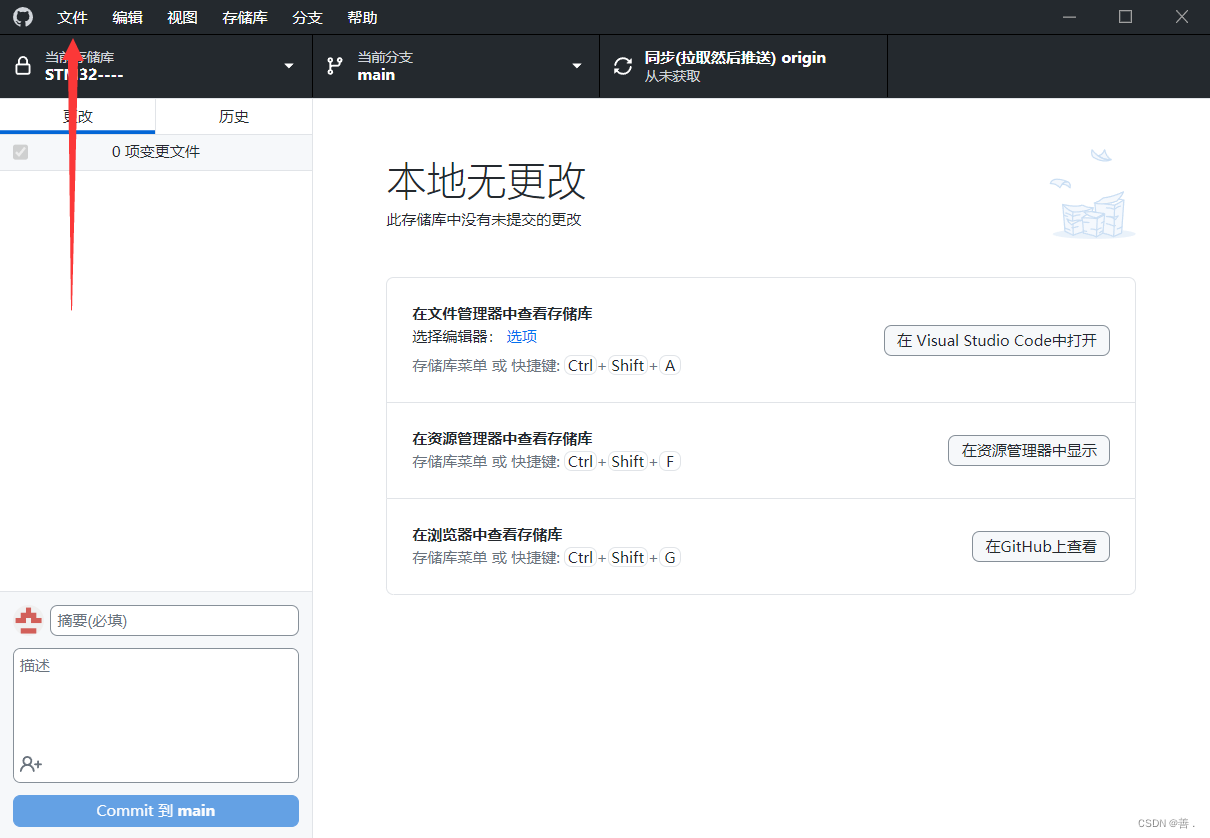Image resolution: width=1210 pixels, height=838 pixels.
Task: Toggle the select-all changed files checkbox
Action: [x=21, y=152]
